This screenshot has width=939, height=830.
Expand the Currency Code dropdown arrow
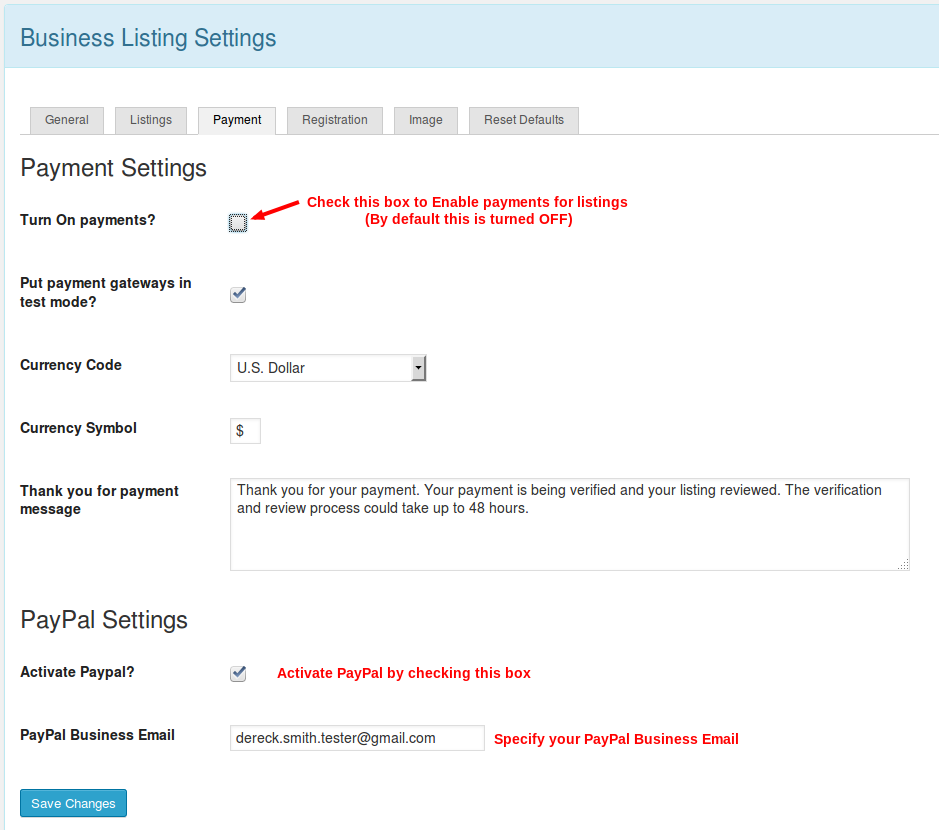pos(419,368)
